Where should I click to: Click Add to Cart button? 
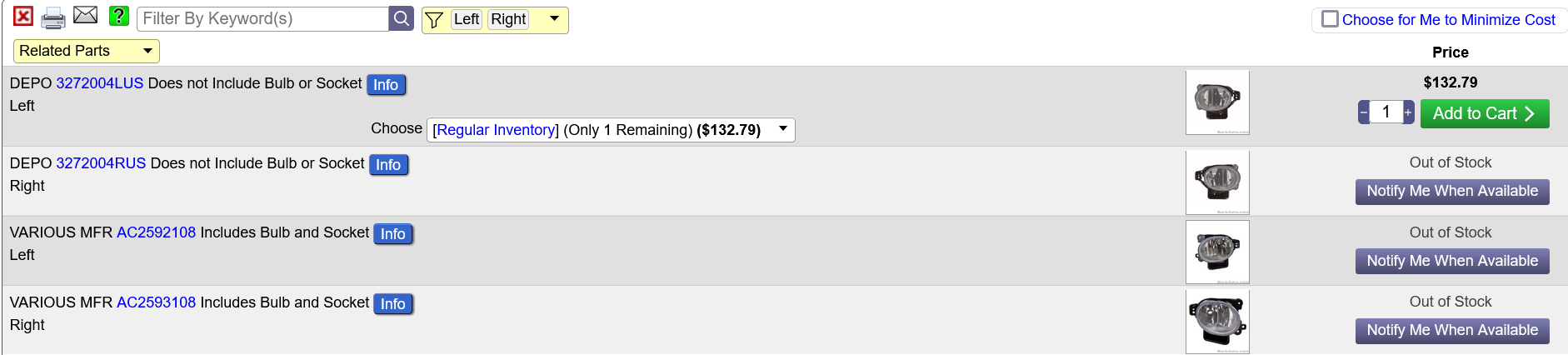(x=1485, y=113)
